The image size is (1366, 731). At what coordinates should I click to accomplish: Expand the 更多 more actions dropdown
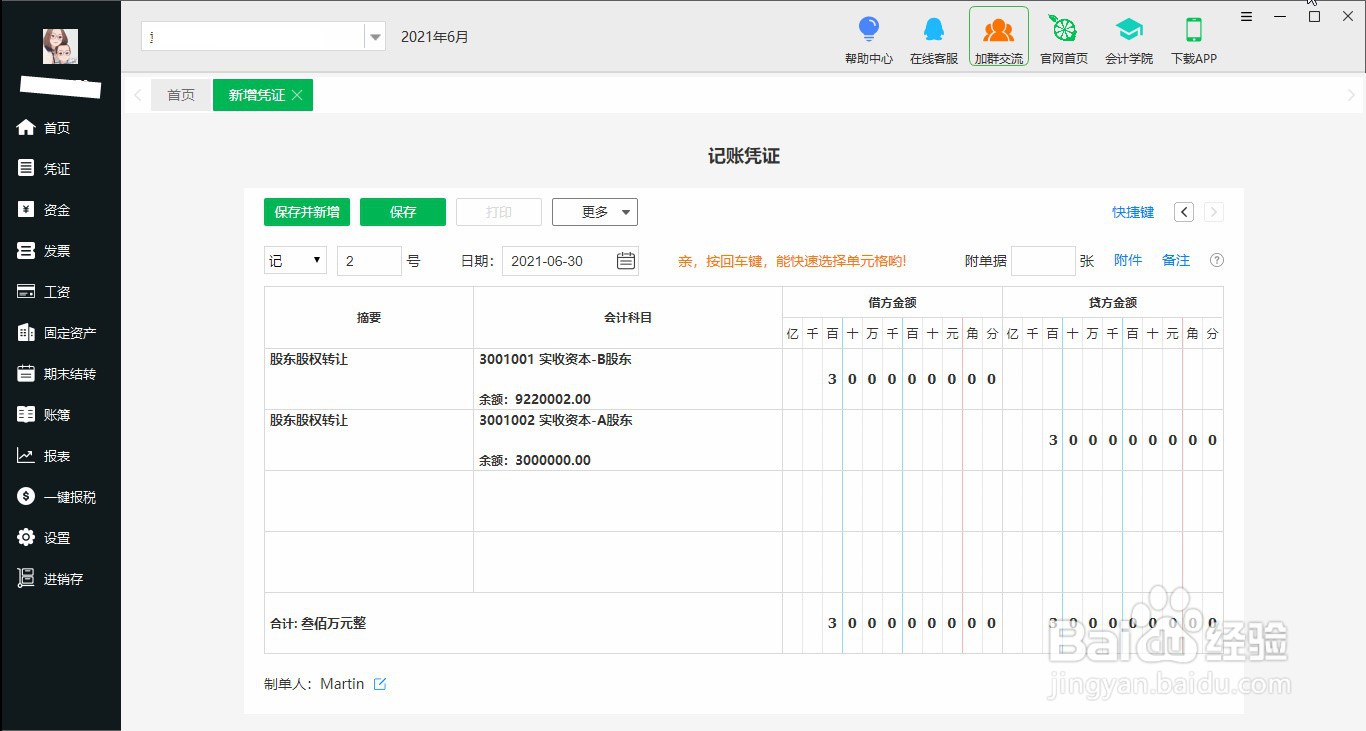[594, 211]
